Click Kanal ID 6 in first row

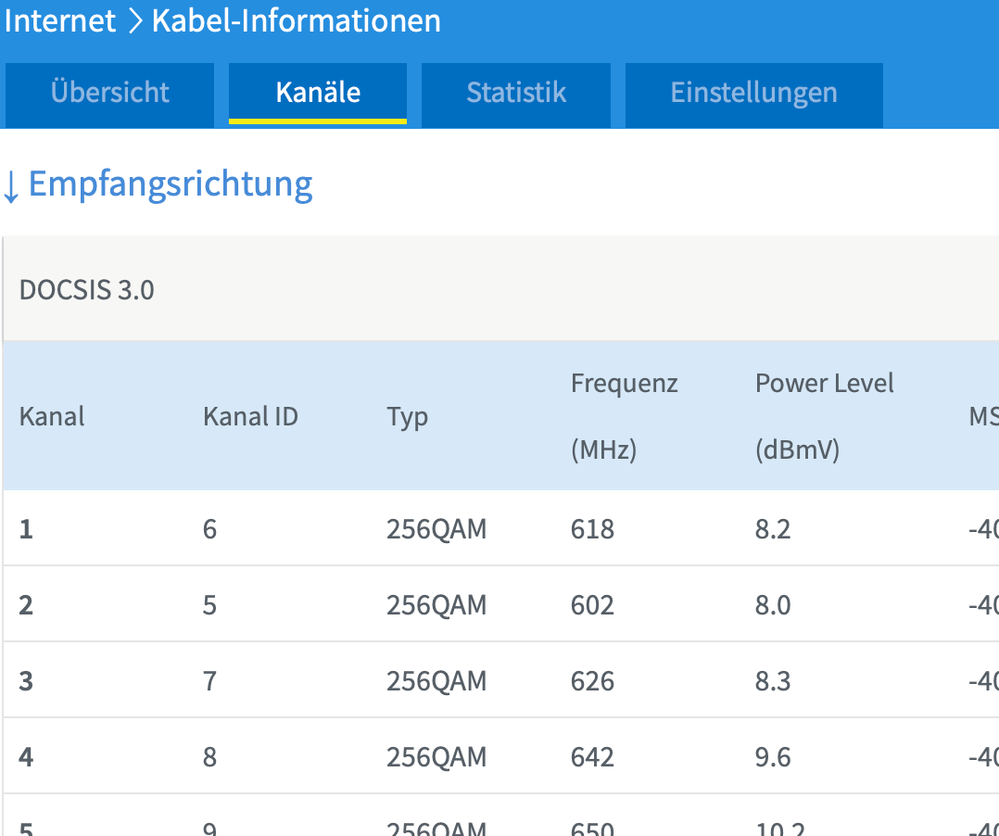coord(210,529)
